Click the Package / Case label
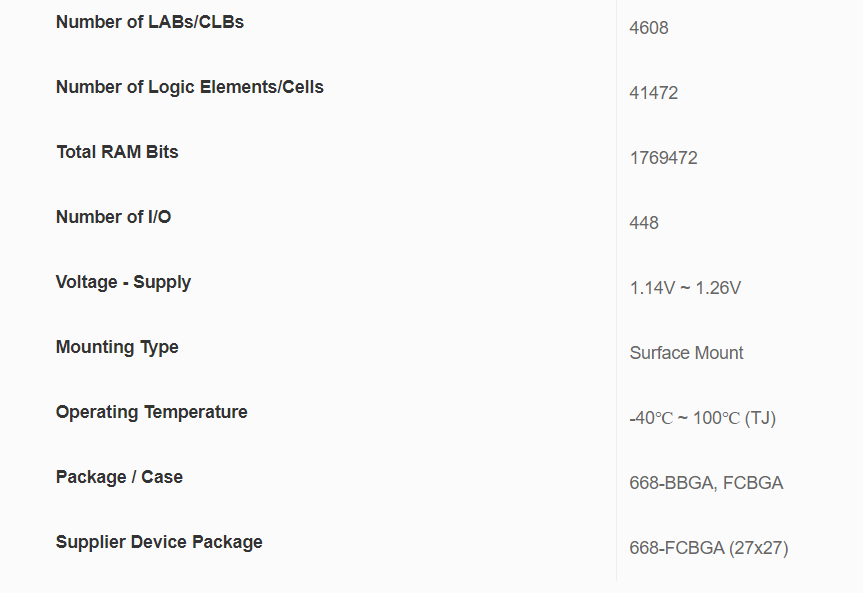The height and width of the screenshot is (593, 863). click(x=119, y=477)
